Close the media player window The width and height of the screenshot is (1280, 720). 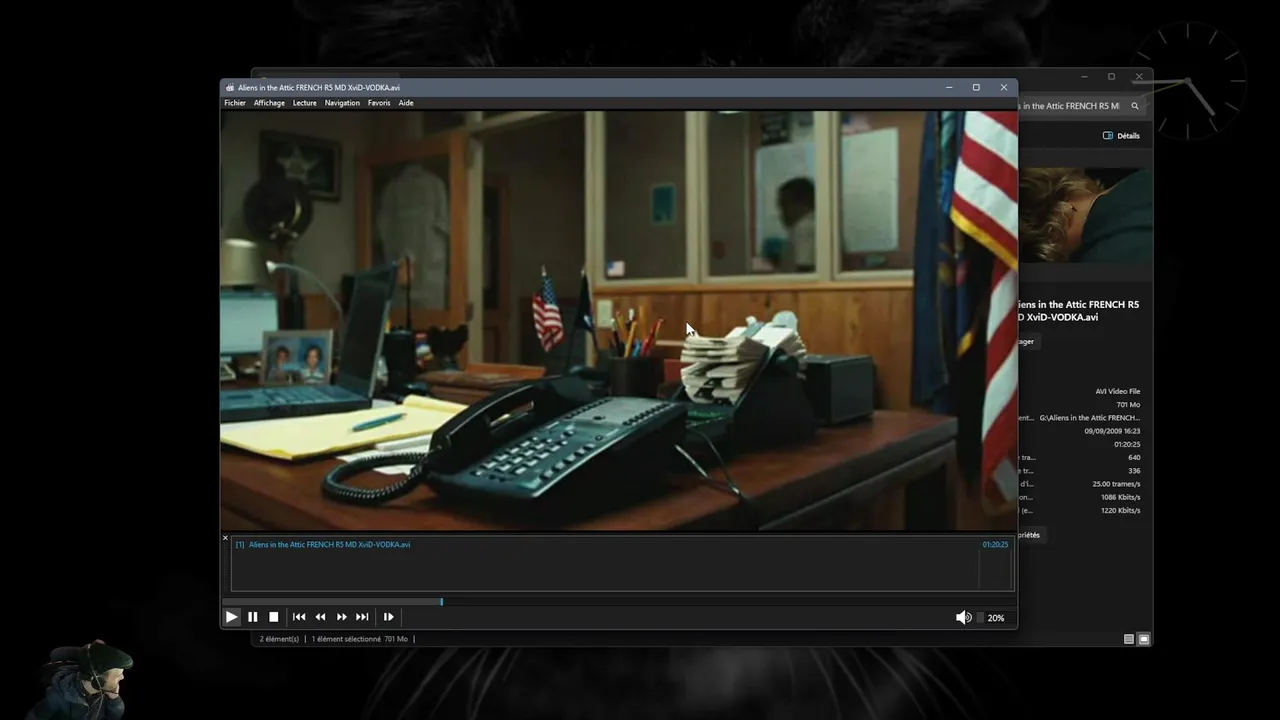coord(1004,88)
